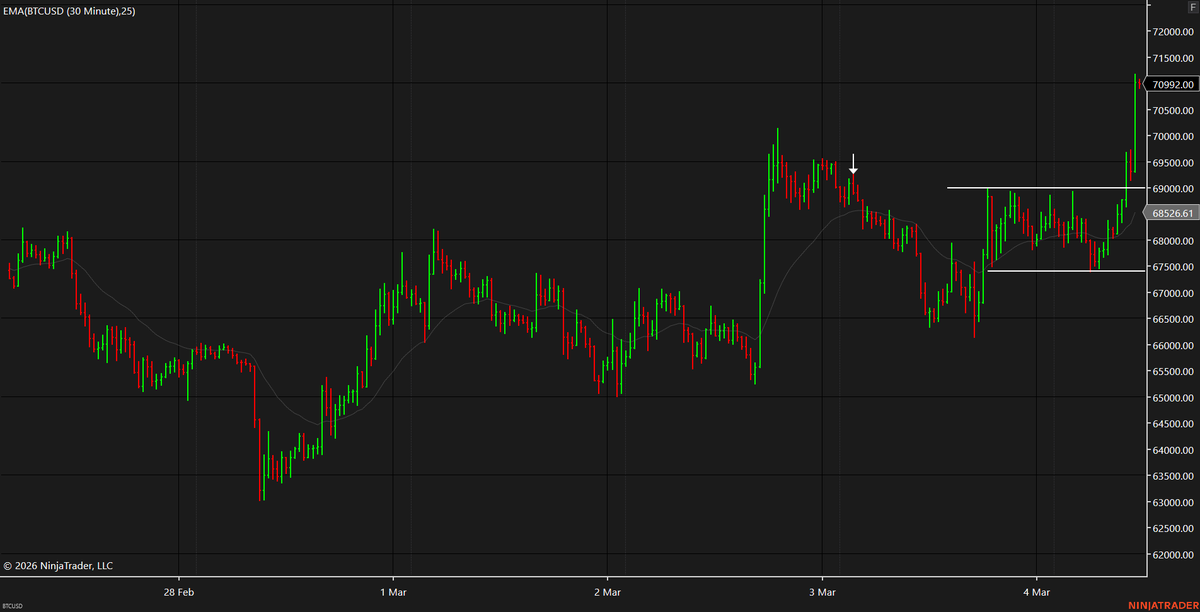Click the © 2026 NinjaTrader, LLC text
The height and width of the screenshot is (612, 1200).
[58, 566]
